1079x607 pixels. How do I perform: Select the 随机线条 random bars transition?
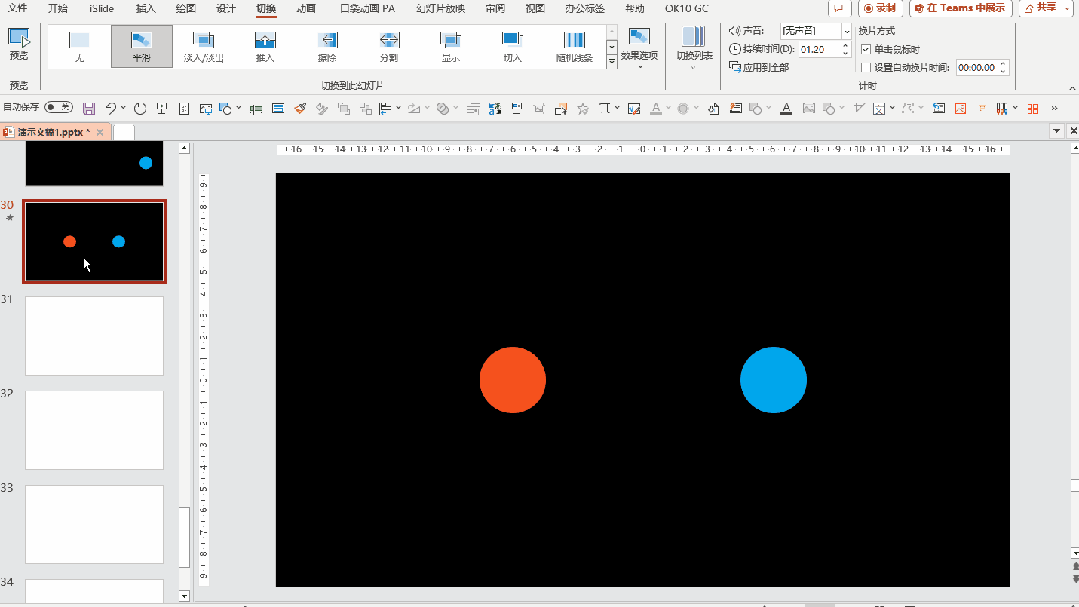coord(574,47)
